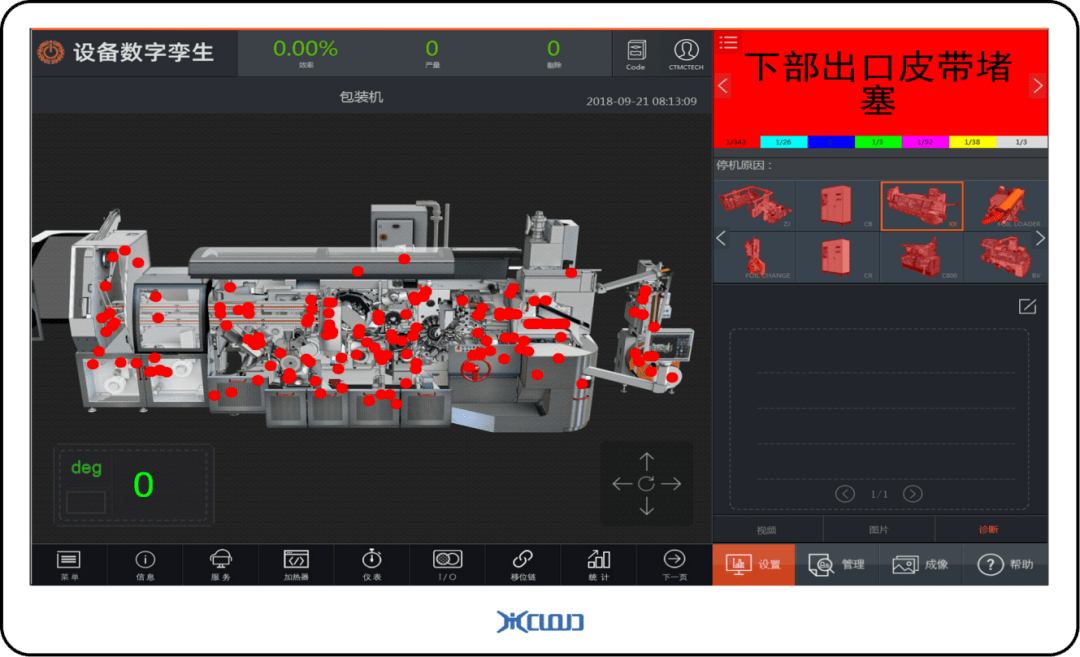This screenshot has height=657, width=1080.
Task: Switch to the 图片 tab
Action: coord(878,530)
